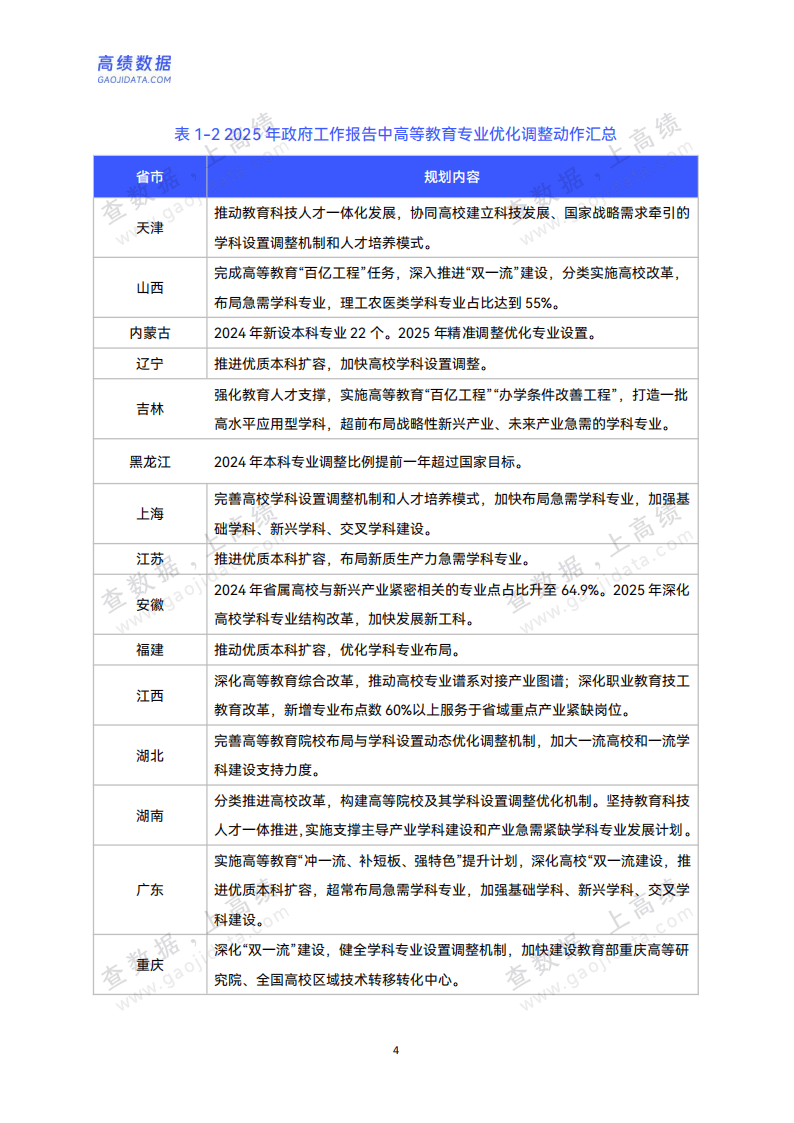Select the 重庆 province cell
This screenshot has height=1123, width=794.
[x=150, y=965]
